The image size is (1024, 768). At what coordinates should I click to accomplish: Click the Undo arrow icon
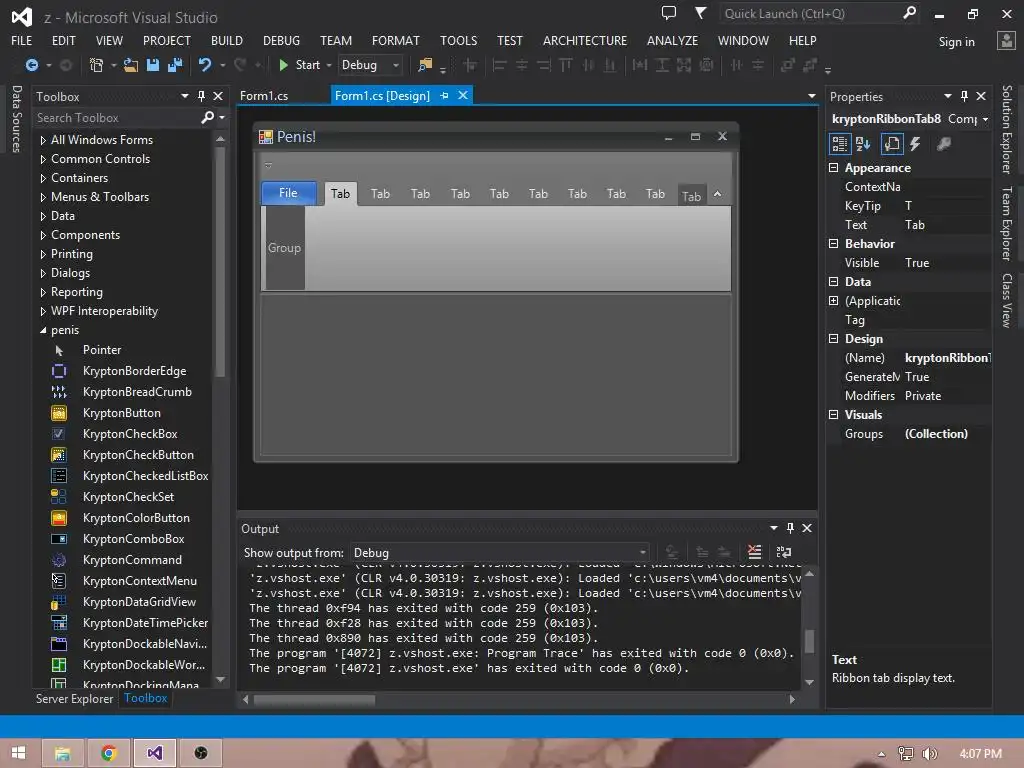[x=205, y=65]
